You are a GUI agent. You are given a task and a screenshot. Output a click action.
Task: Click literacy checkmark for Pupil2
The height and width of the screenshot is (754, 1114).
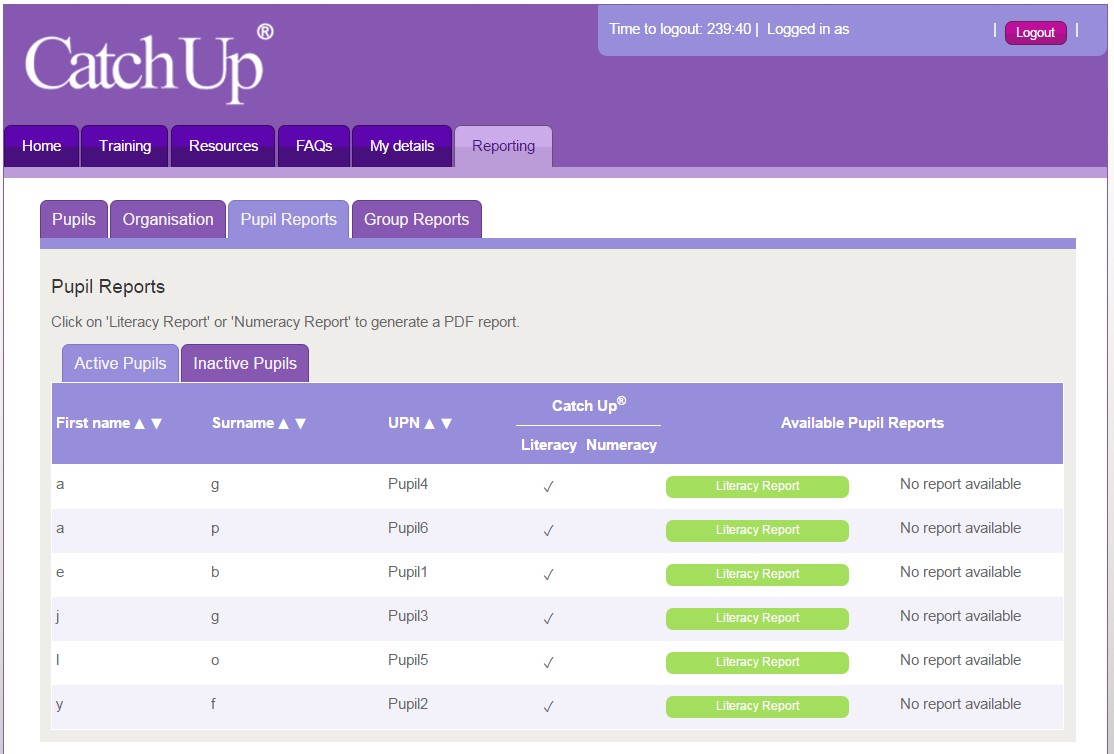tap(548, 707)
